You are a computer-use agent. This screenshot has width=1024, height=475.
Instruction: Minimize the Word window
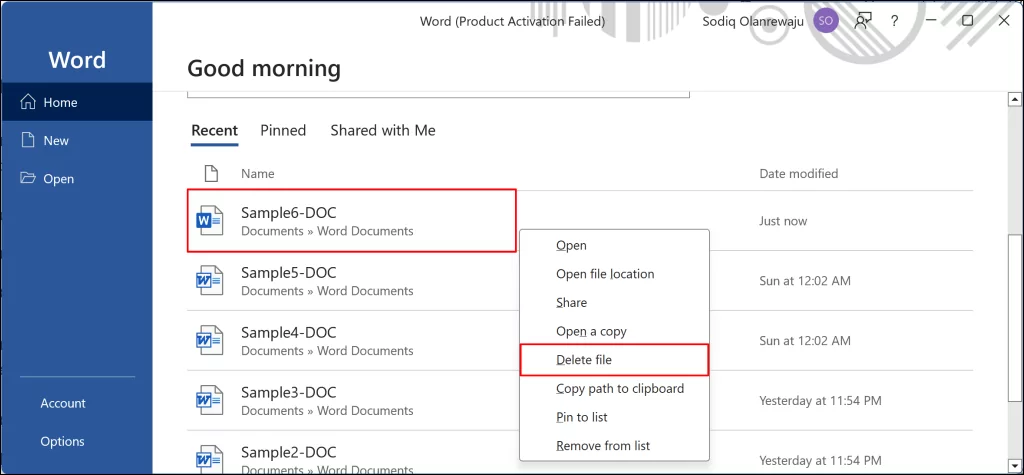tap(931, 21)
